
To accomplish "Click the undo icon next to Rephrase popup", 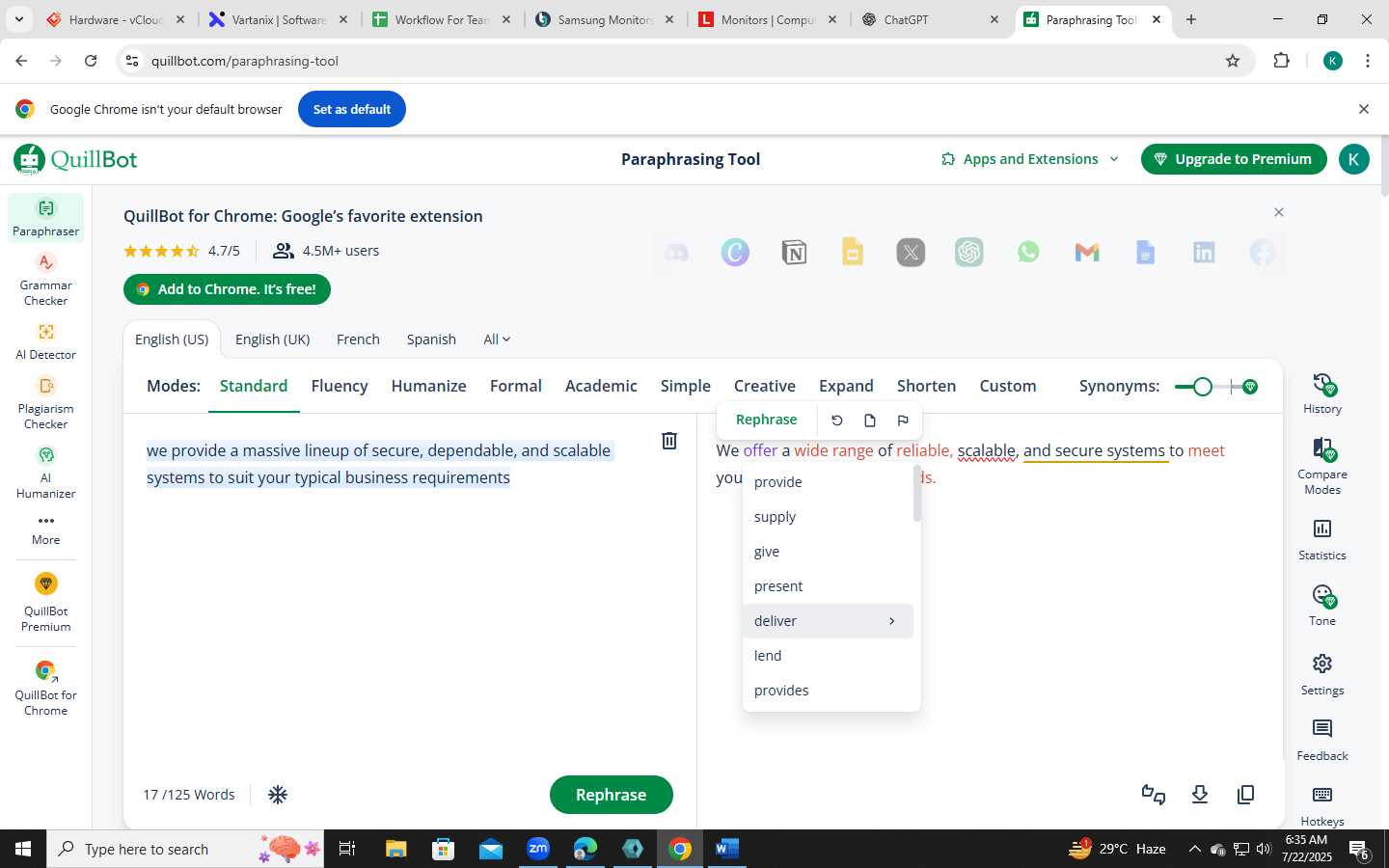I will point(837,420).
